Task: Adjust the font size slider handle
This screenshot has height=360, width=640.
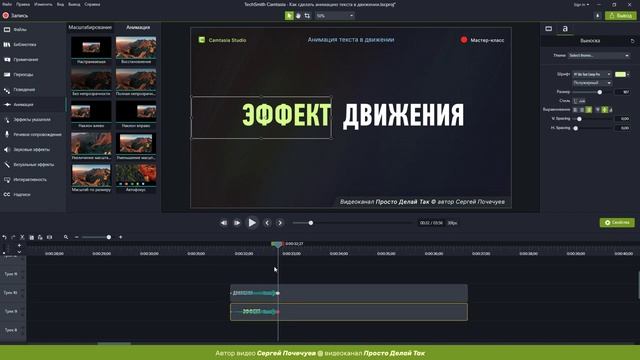Action: (x=600, y=92)
